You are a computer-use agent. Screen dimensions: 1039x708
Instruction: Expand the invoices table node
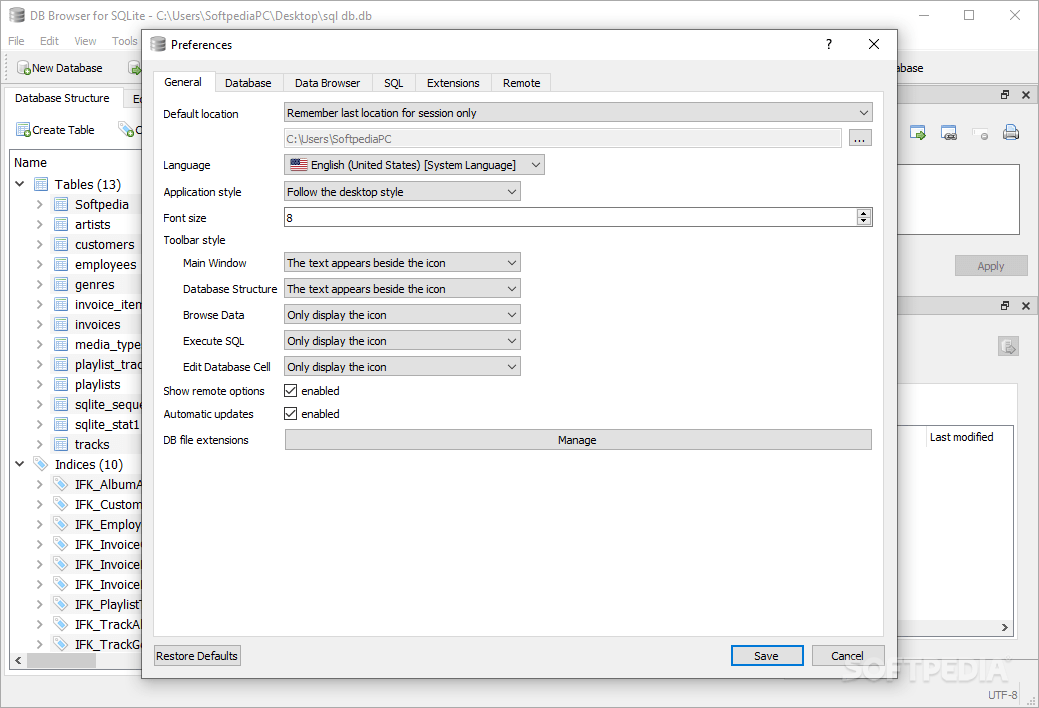[x=40, y=324]
